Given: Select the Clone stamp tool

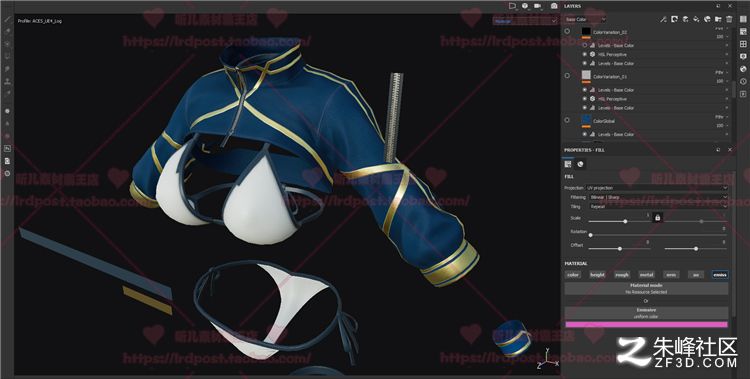Looking at the screenshot, I should pos(7,81).
